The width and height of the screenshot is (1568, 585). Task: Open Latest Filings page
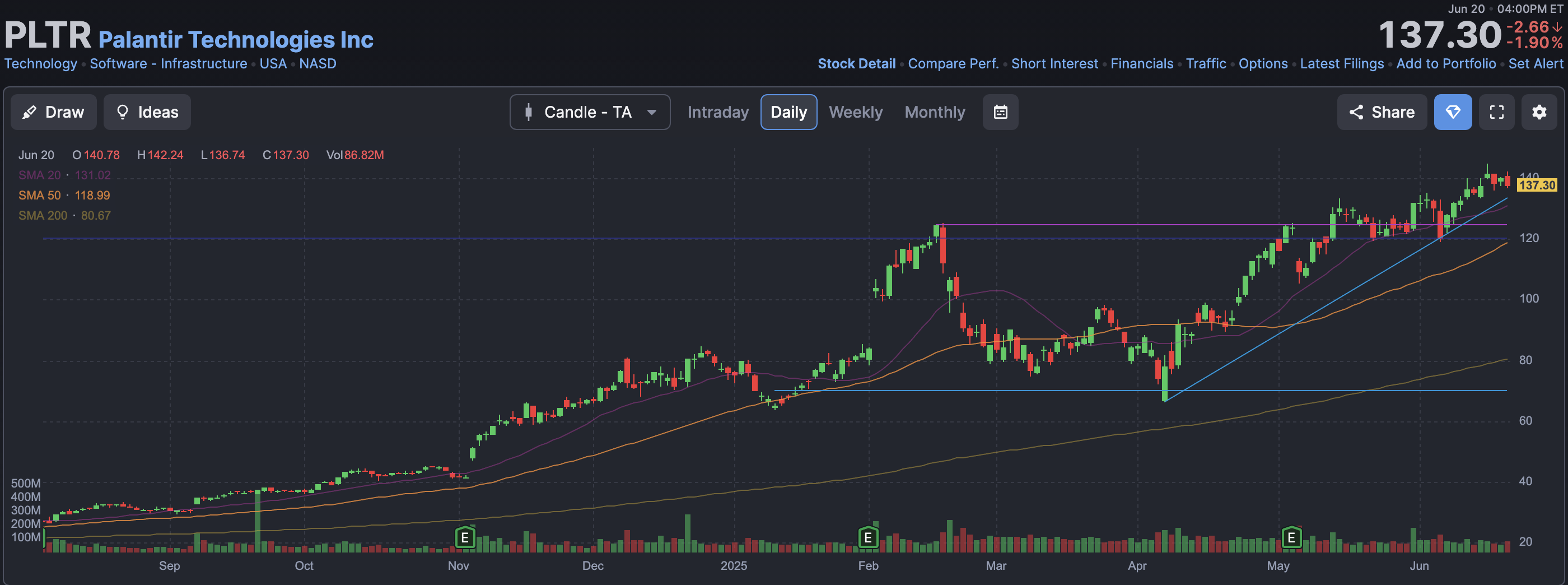(1342, 64)
